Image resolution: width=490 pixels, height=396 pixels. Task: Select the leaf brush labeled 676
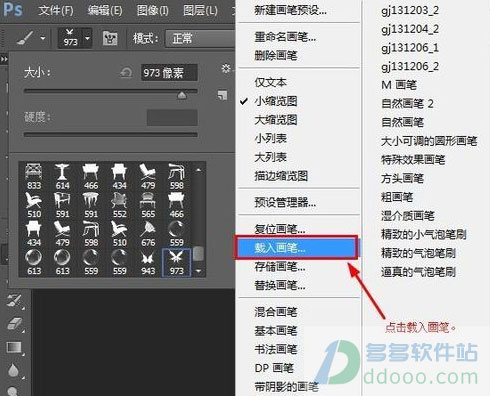pyautogui.click(x=148, y=233)
